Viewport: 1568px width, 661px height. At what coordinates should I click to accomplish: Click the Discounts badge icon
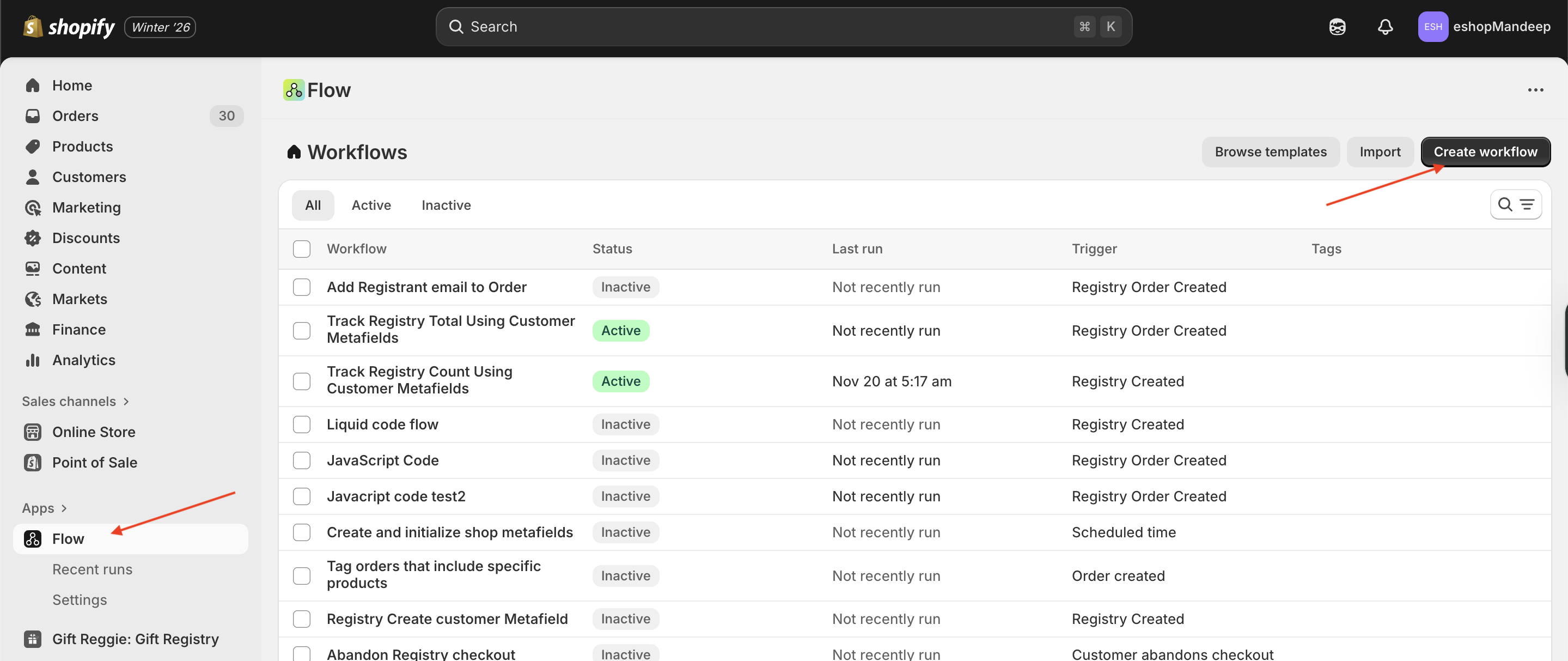click(33, 238)
